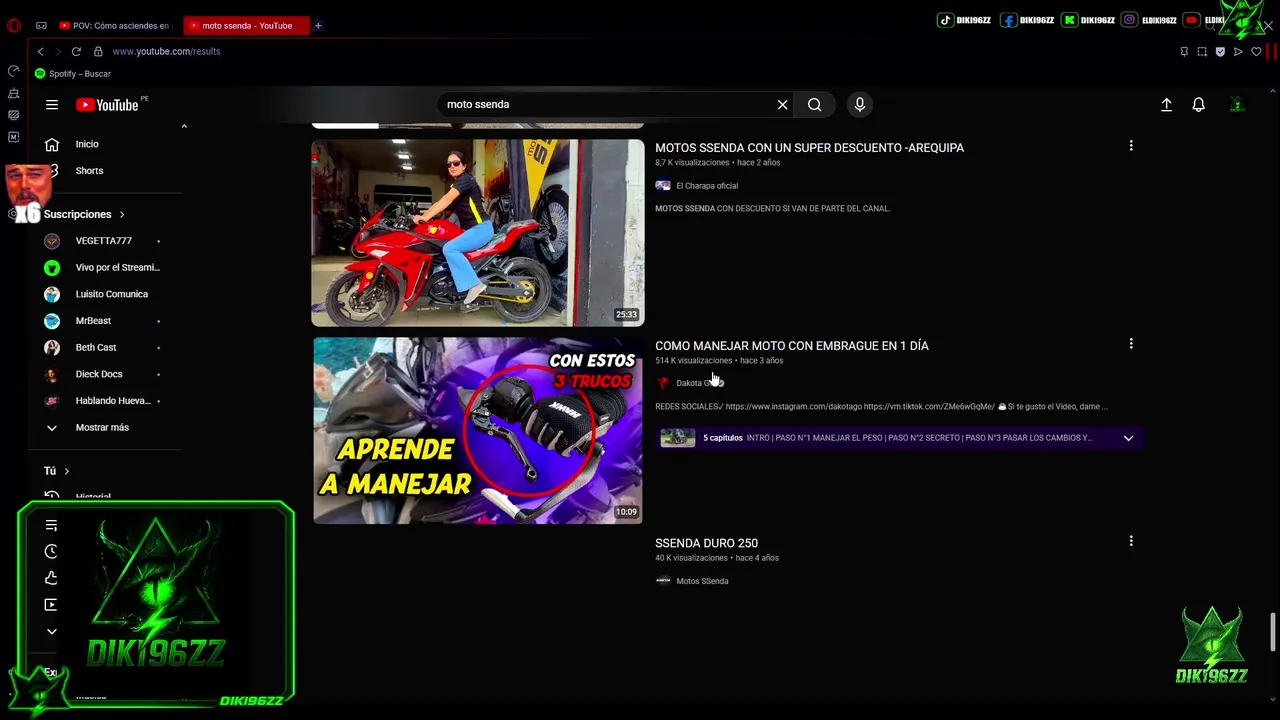Open the account avatar menu
The height and width of the screenshot is (720, 1280).
tap(1237, 105)
